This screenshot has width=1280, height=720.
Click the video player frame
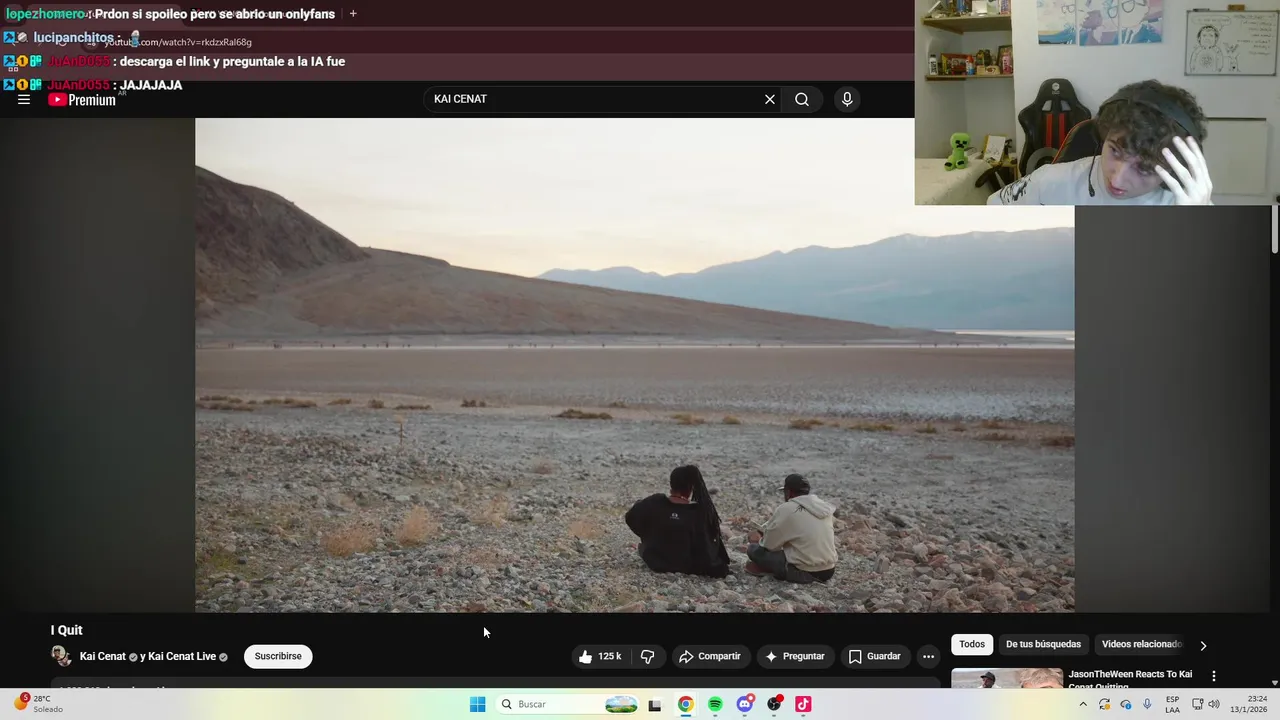point(635,365)
